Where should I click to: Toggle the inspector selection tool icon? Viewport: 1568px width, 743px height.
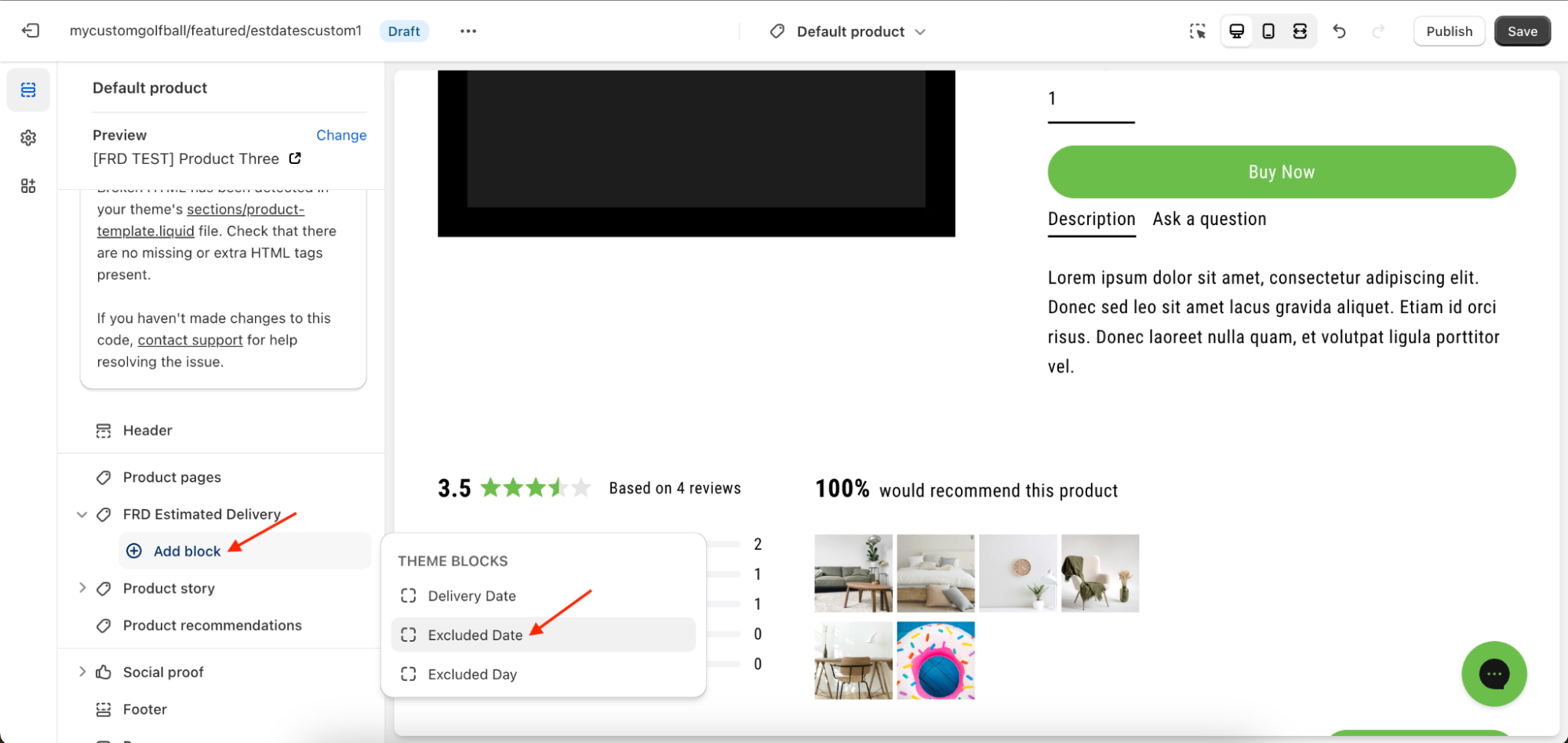pos(1197,31)
